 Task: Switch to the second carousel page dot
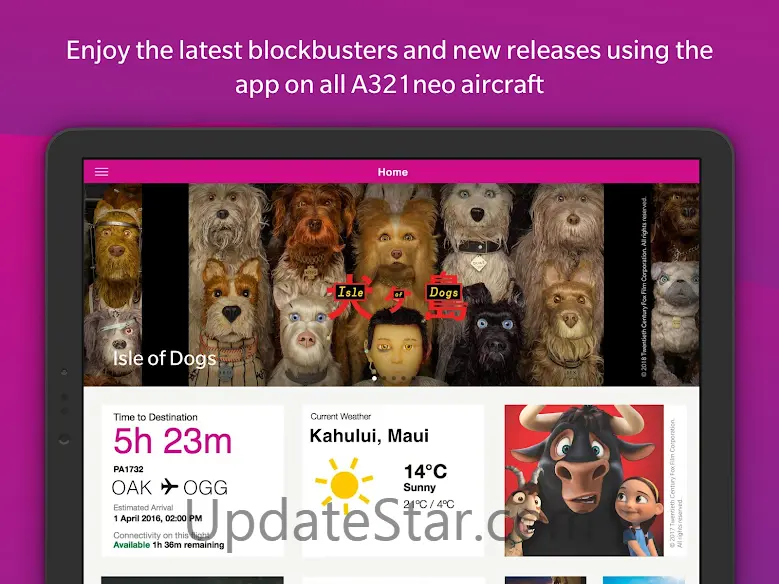point(384,378)
